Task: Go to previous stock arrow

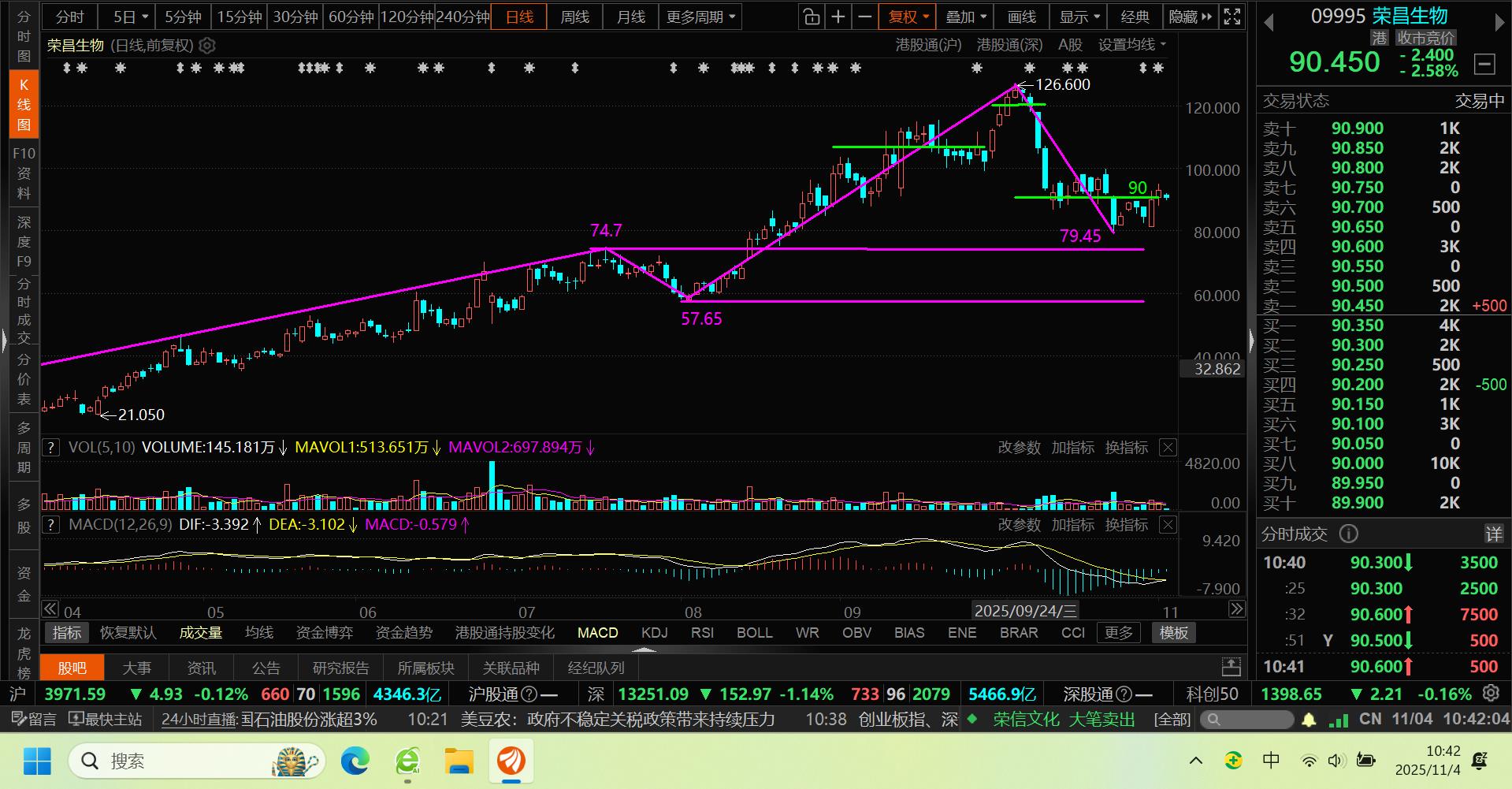Action: 1269,23
